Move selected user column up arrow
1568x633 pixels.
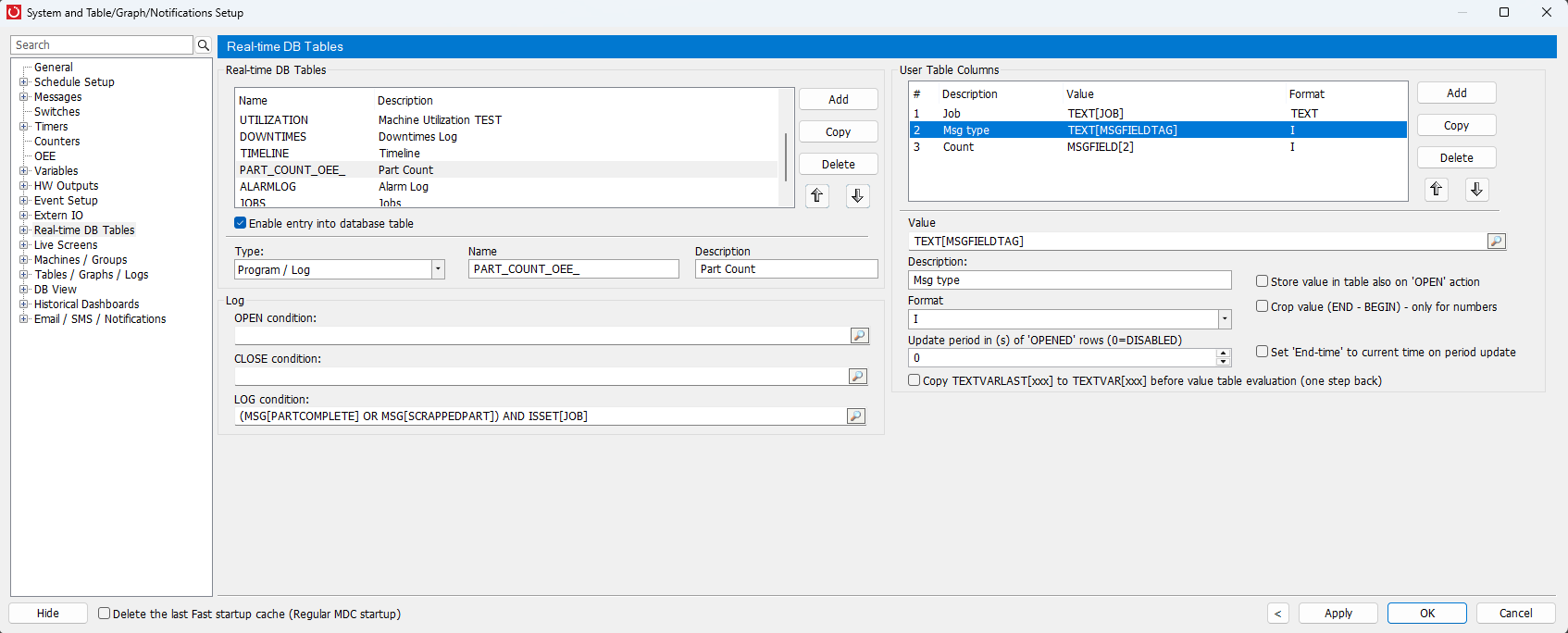pos(1436,189)
